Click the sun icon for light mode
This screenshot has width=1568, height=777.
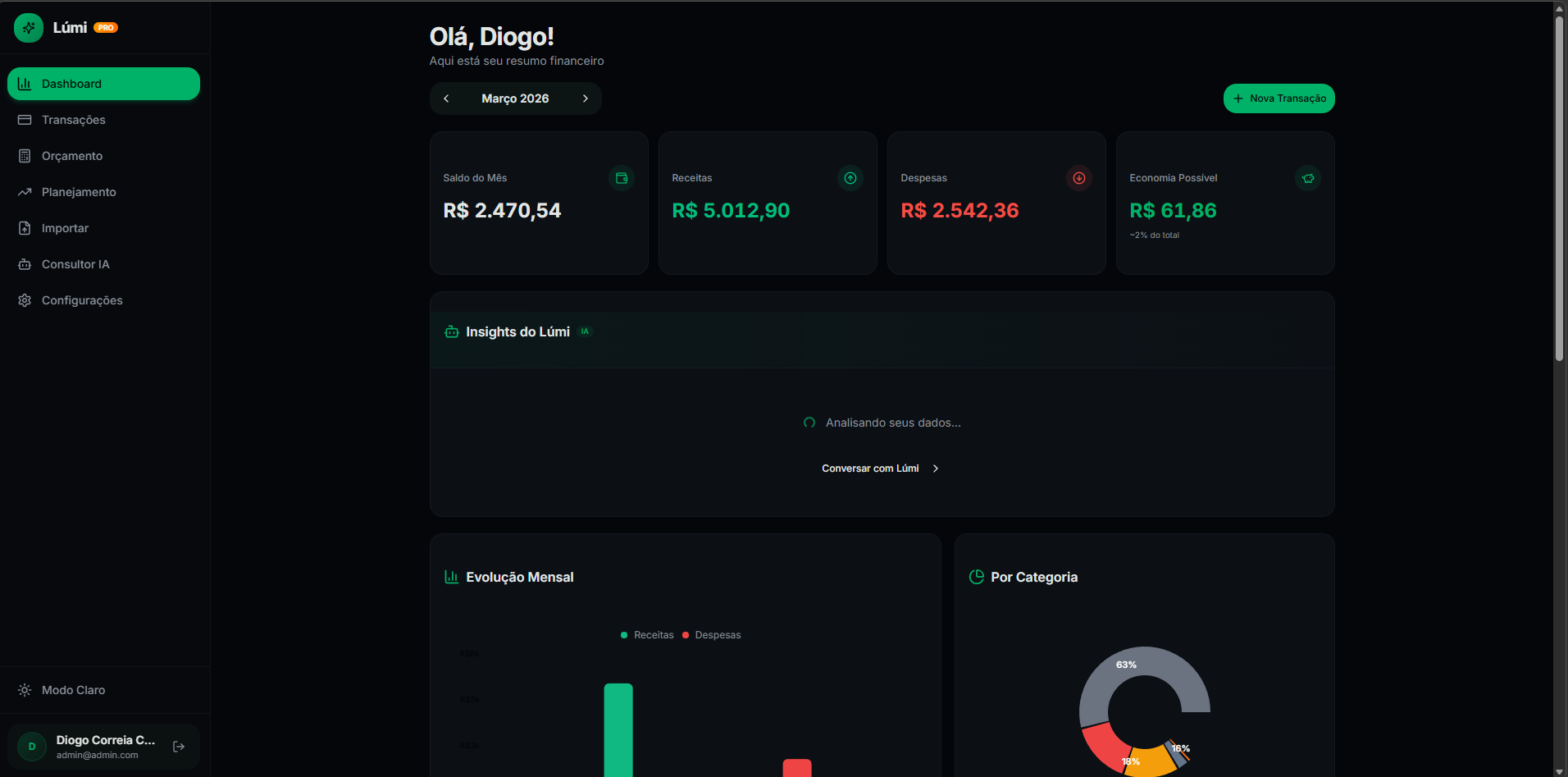25,690
